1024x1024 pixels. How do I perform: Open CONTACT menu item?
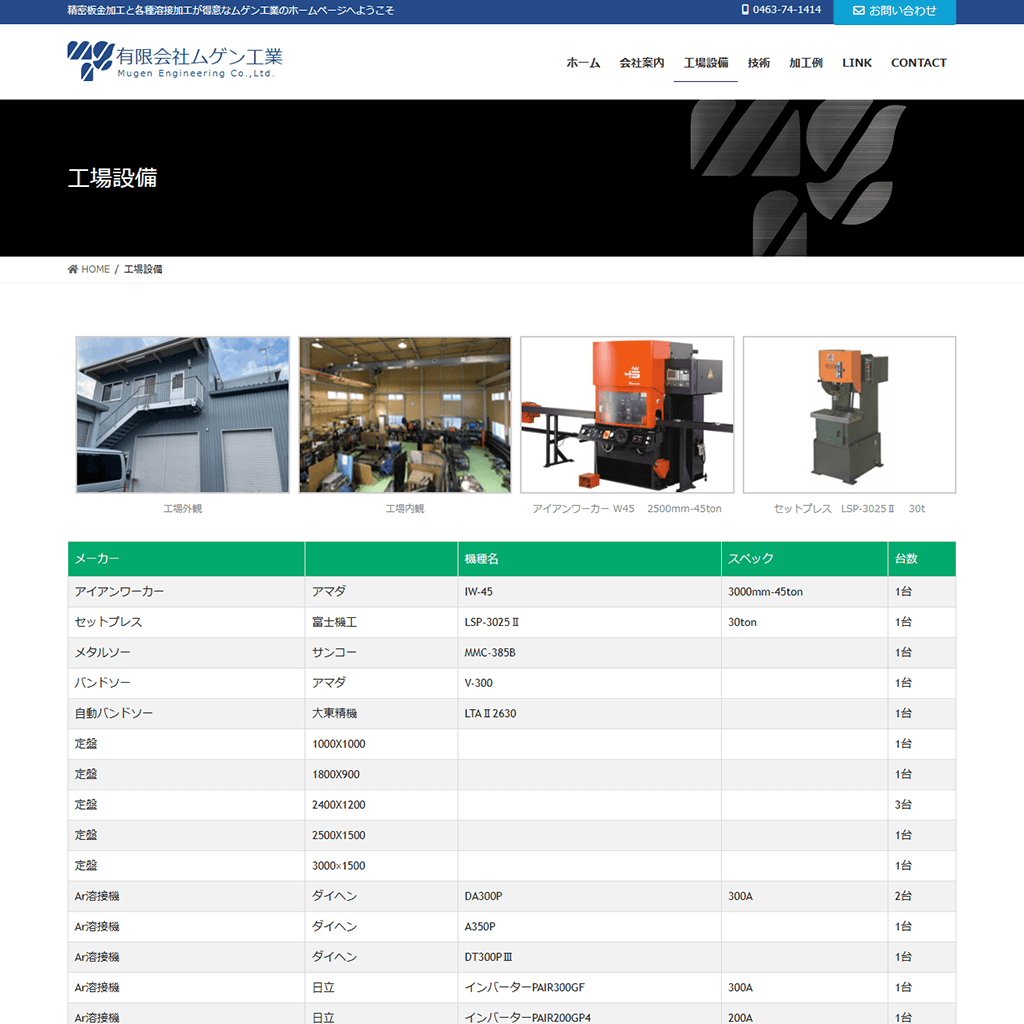click(919, 63)
